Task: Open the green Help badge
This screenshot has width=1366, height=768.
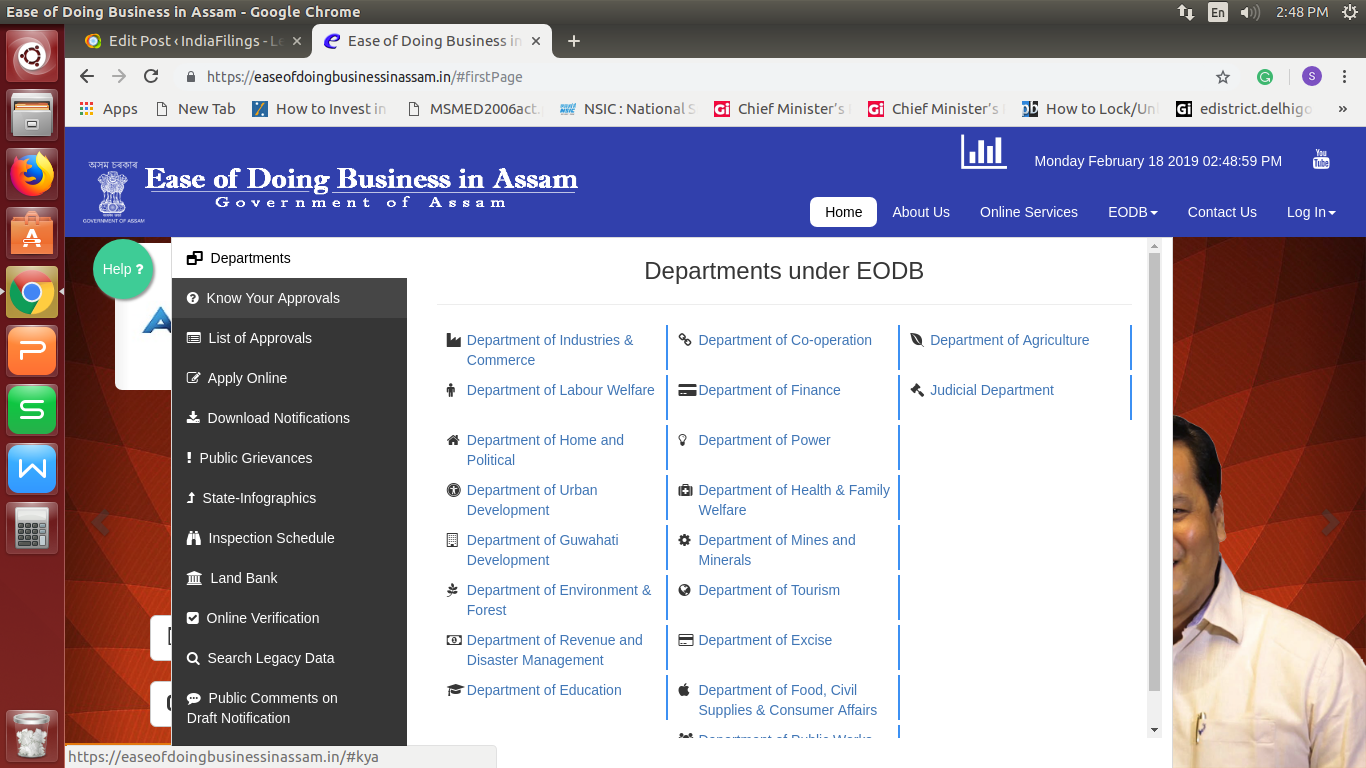Action: pyautogui.click(x=122, y=269)
